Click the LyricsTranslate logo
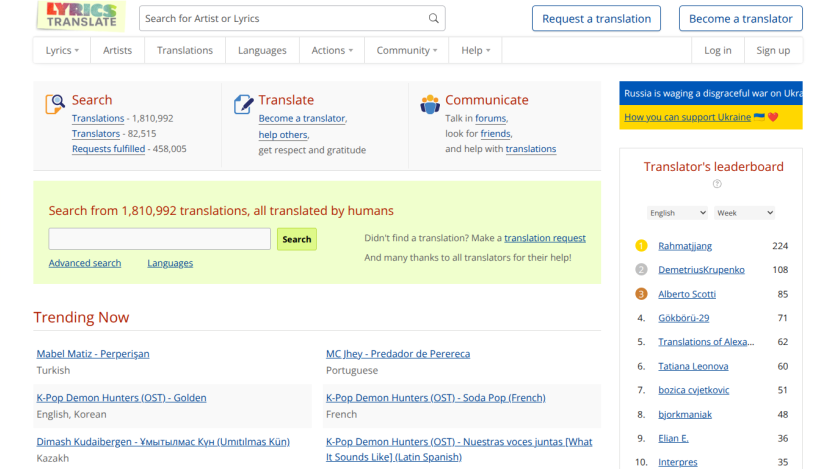Image resolution: width=835 pixels, height=469 pixels. click(x=81, y=15)
